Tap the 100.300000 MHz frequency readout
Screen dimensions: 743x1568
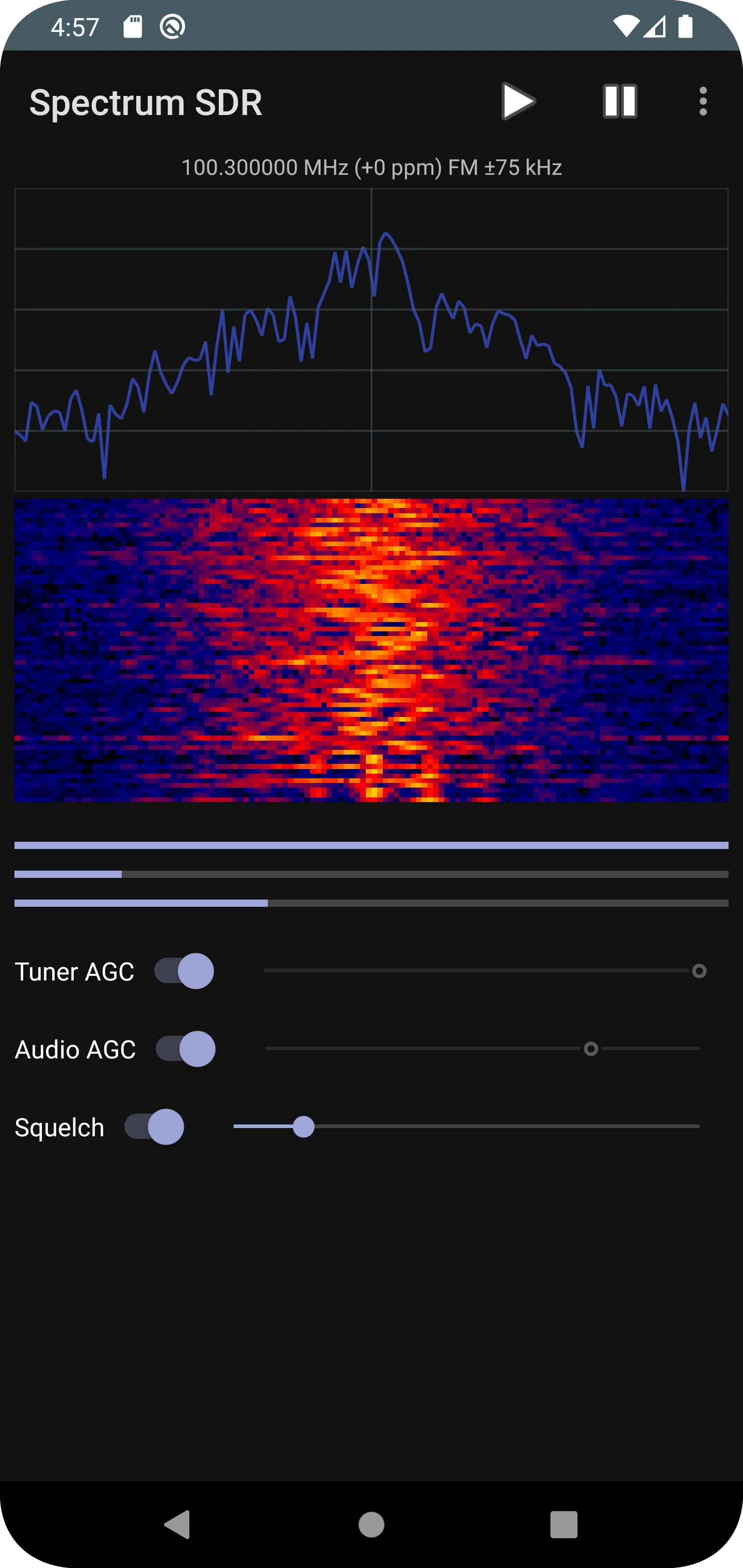coord(372,168)
